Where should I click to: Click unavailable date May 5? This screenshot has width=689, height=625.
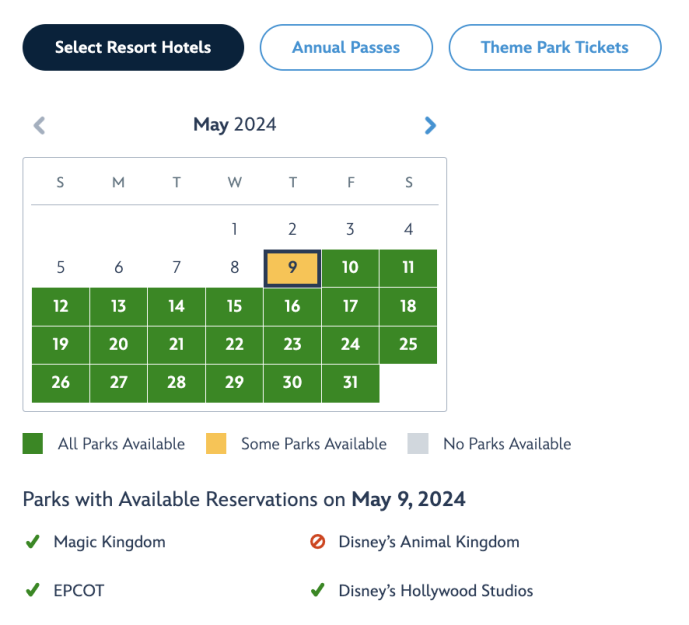click(x=61, y=268)
